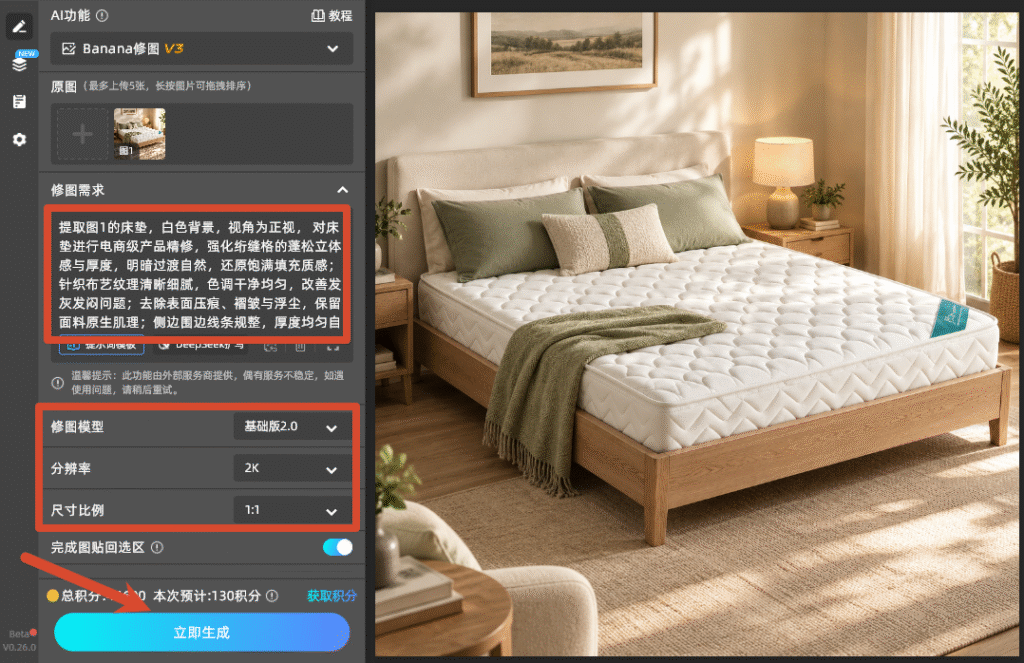Click inside the 修图需求 prompt text box
1024x663 pixels.
199,274
